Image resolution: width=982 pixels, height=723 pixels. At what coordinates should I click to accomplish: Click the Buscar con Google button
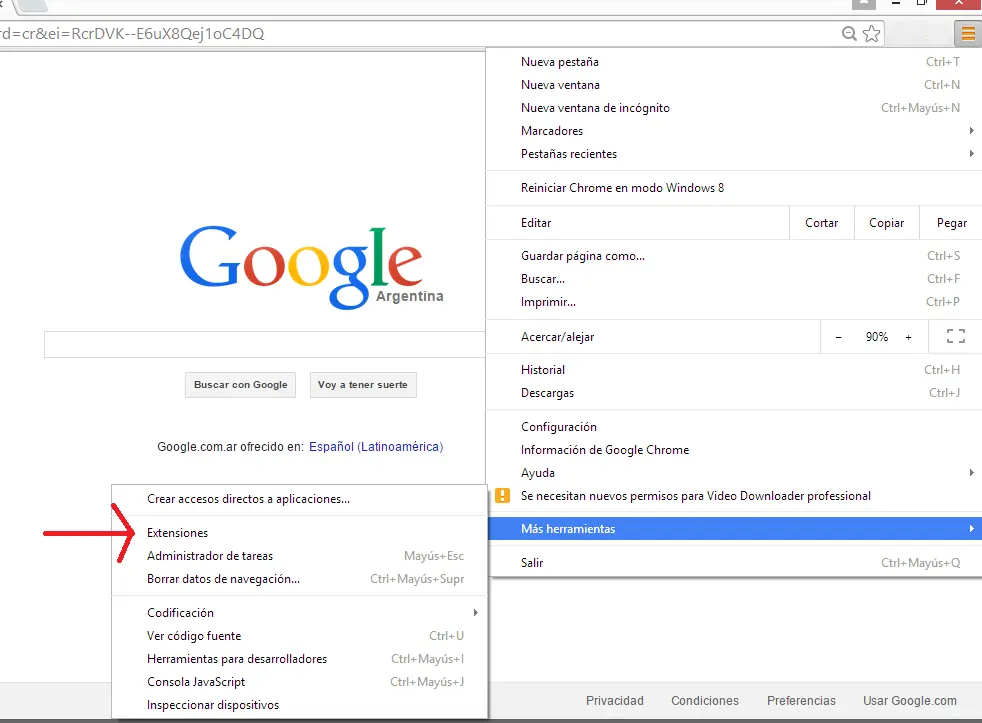(240, 385)
